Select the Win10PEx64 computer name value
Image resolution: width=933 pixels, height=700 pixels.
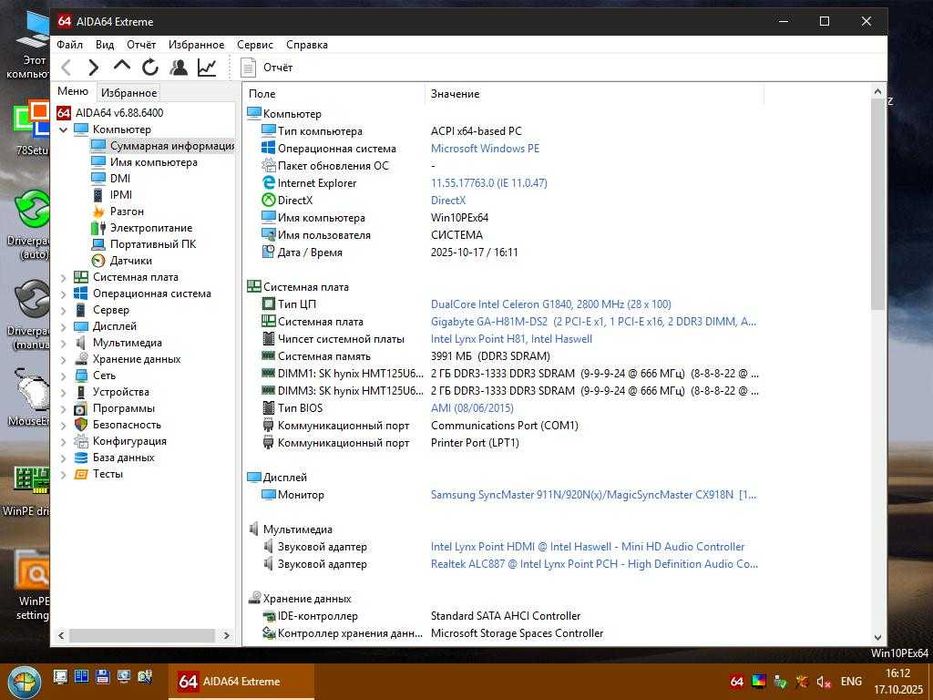[x=459, y=217]
